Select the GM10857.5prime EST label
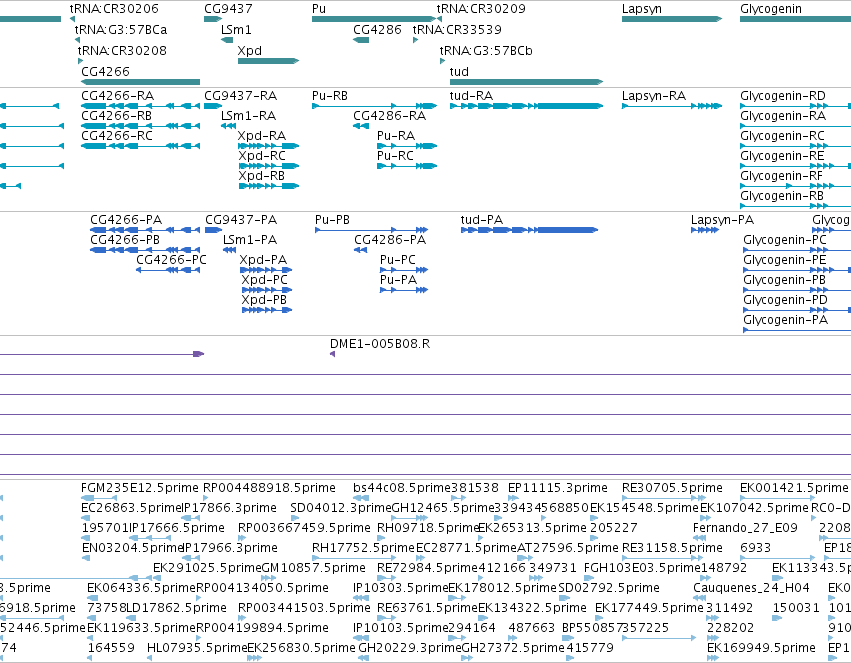851x663 pixels. click(314, 568)
